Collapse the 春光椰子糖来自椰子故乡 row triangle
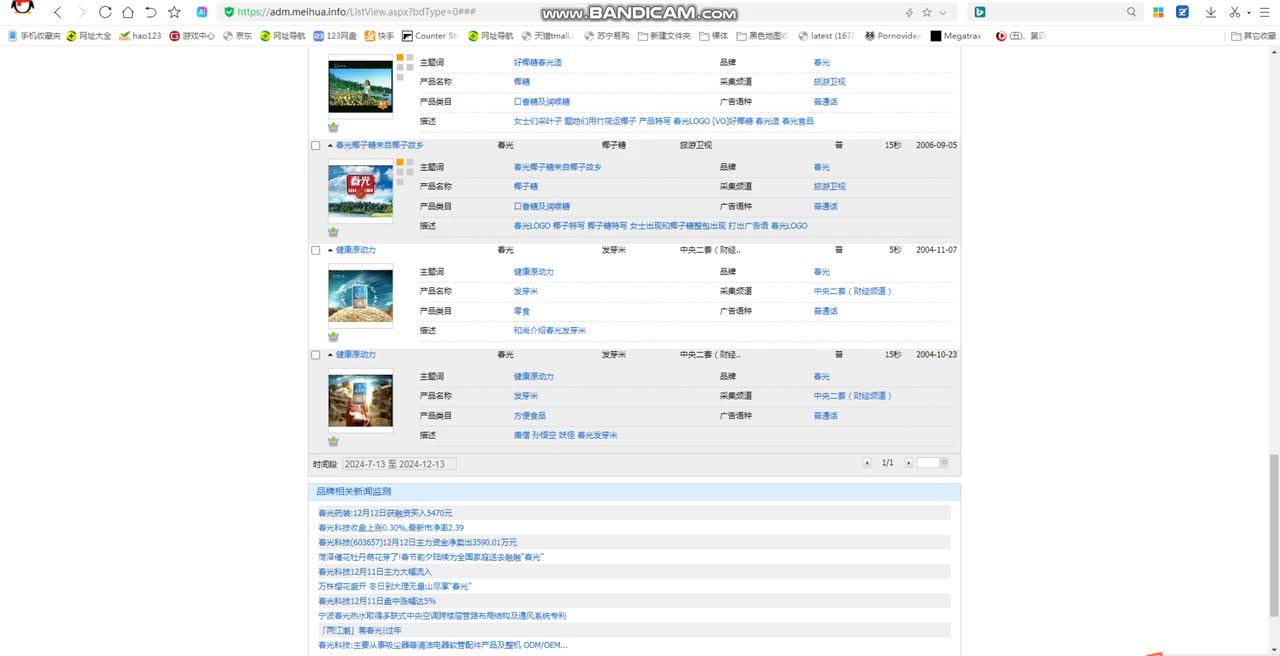Viewport: 1280px width, 656px height. tap(330, 145)
